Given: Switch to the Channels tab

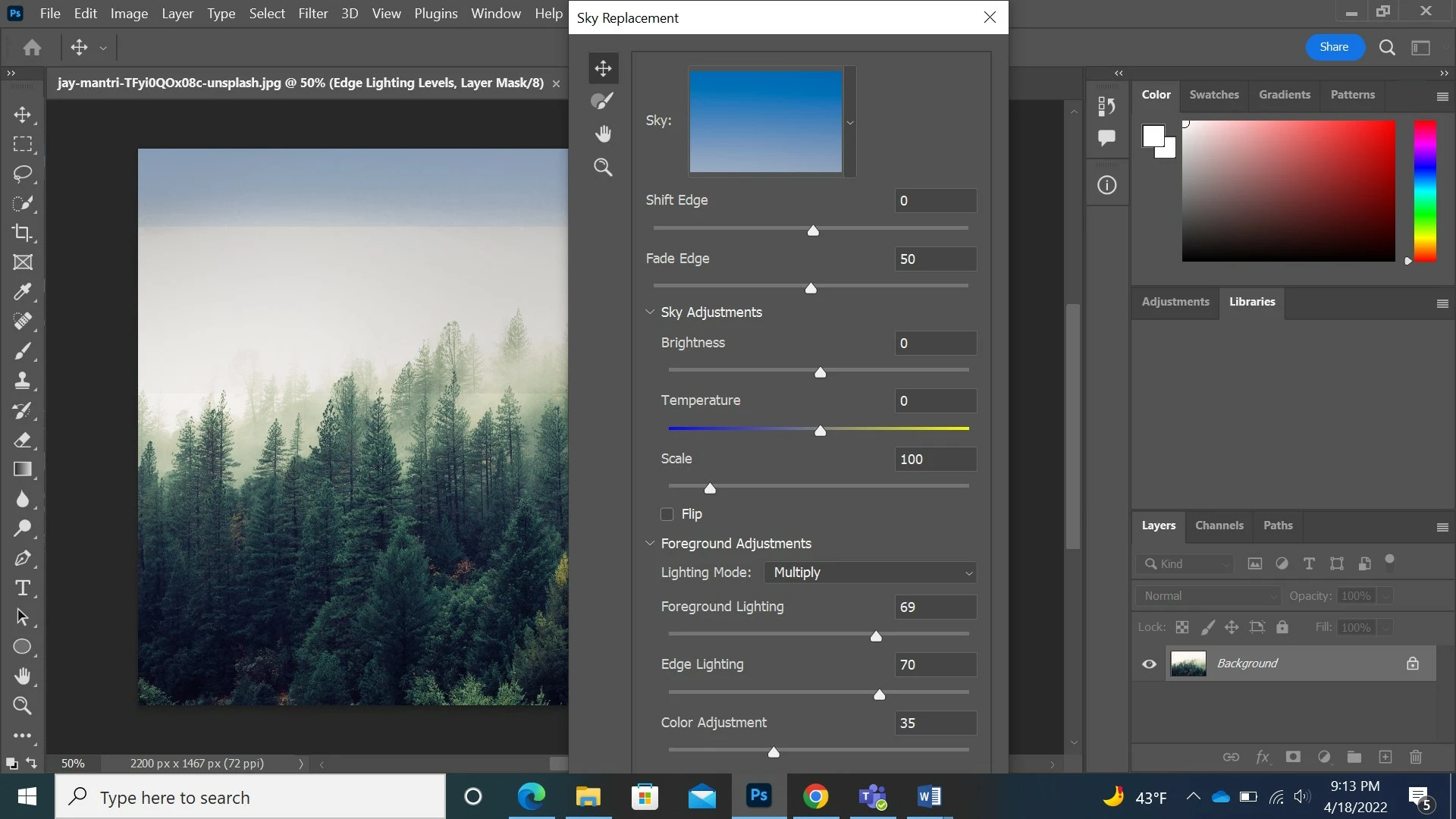Looking at the screenshot, I should tap(1219, 526).
